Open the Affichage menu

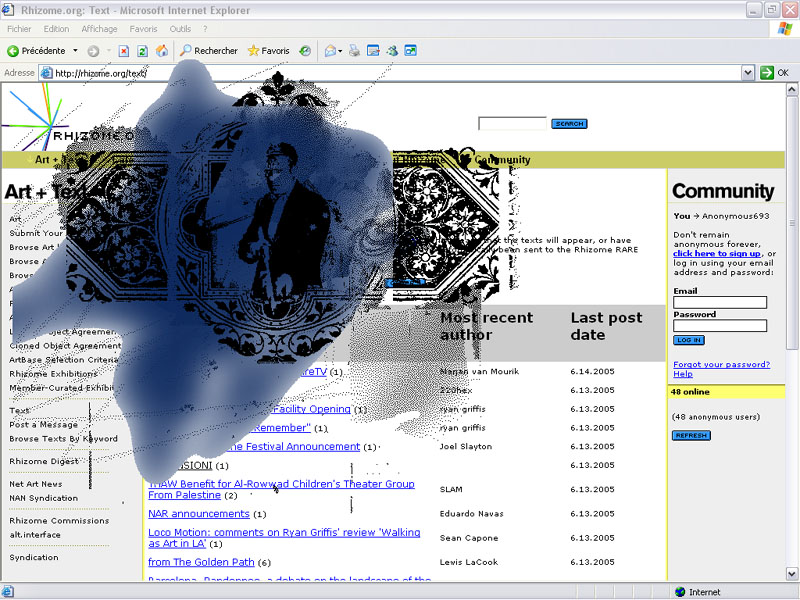click(x=99, y=29)
